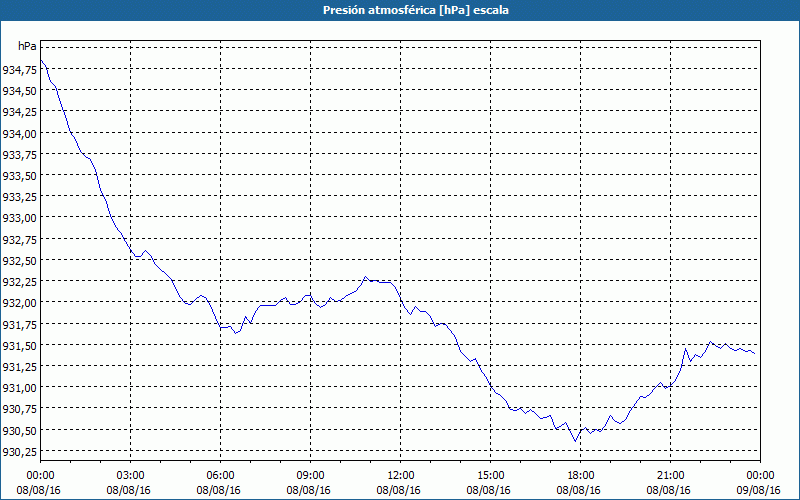Click the 934,75 y-axis value
This screenshot has height=500, width=800.
(x=20, y=70)
